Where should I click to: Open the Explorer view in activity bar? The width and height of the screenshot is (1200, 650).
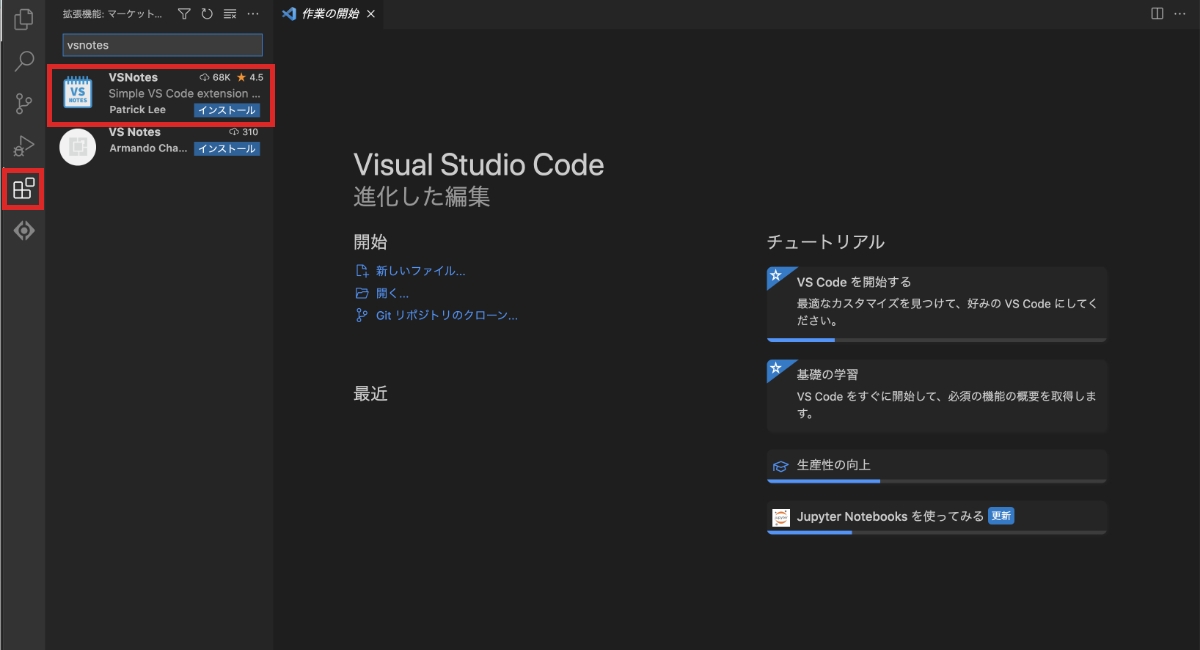point(23,19)
